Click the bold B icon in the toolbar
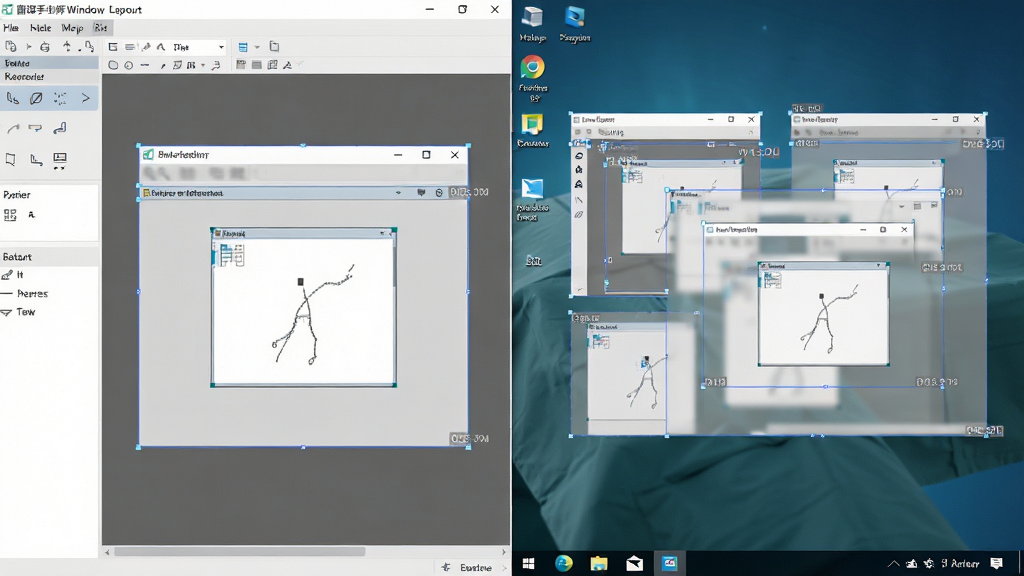Image resolution: width=1024 pixels, height=576 pixels. pos(191,65)
